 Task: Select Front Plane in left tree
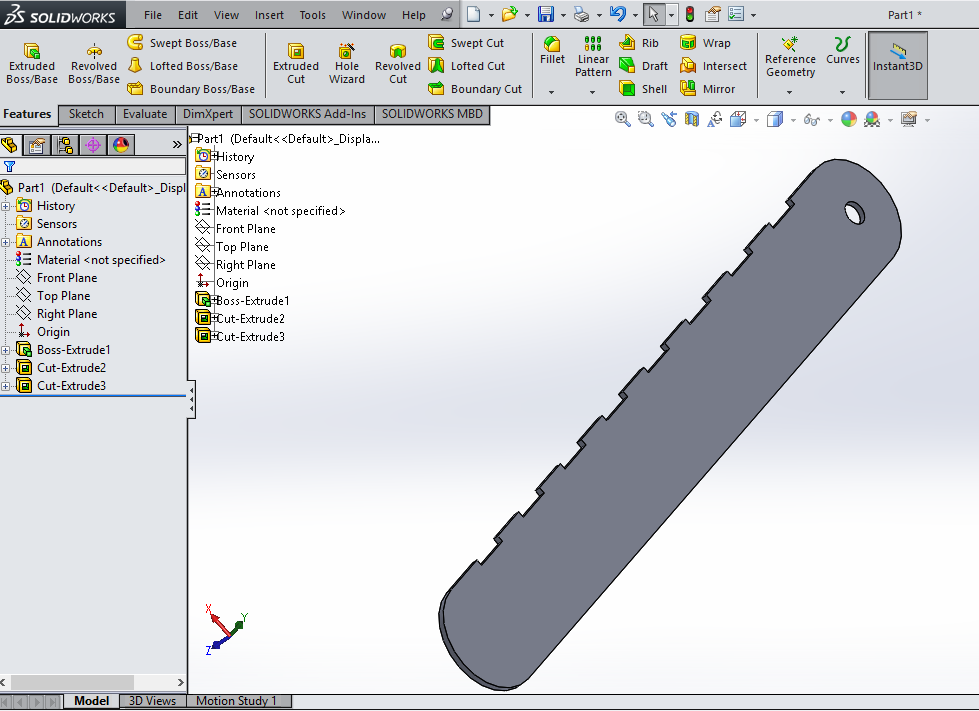click(67, 278)
